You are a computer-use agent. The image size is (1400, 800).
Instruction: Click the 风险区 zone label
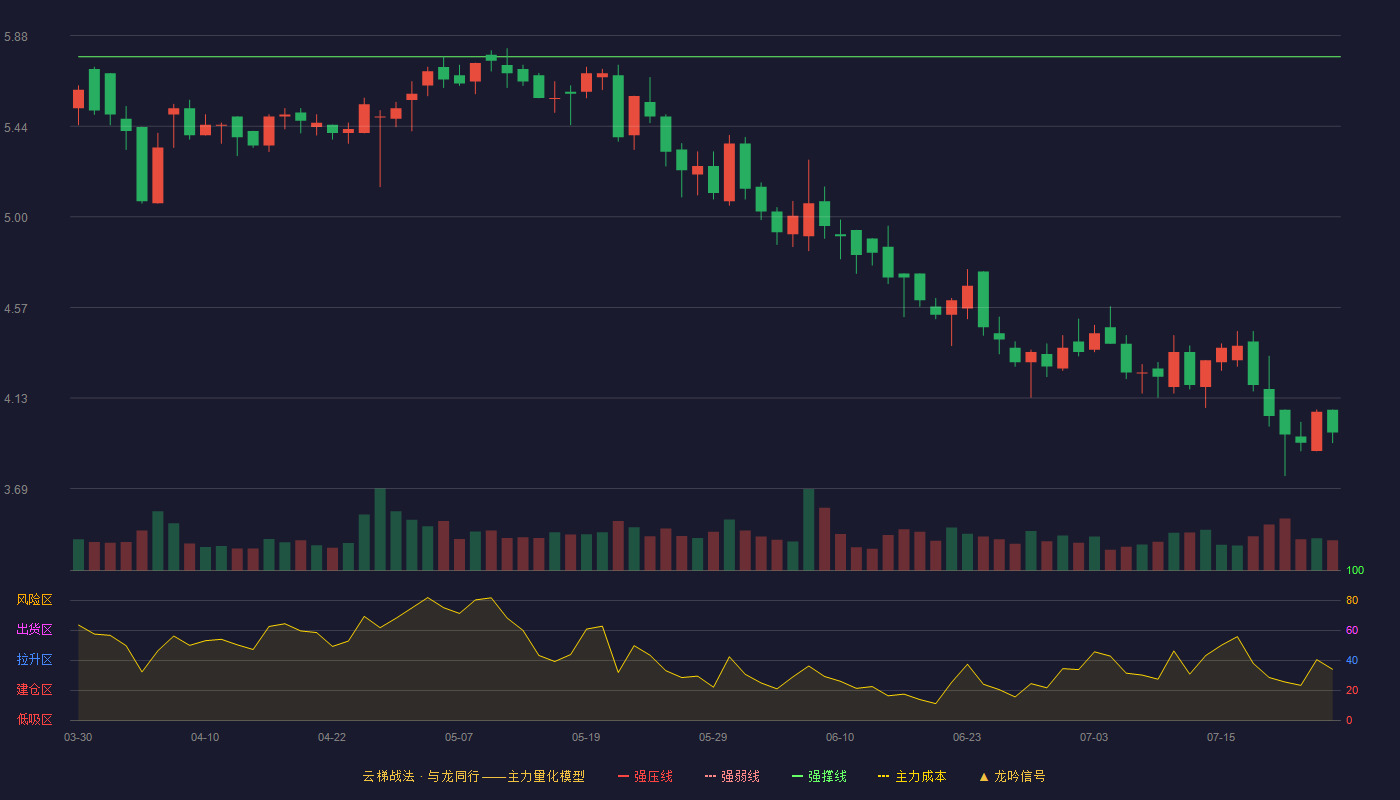tap(34, 600)
